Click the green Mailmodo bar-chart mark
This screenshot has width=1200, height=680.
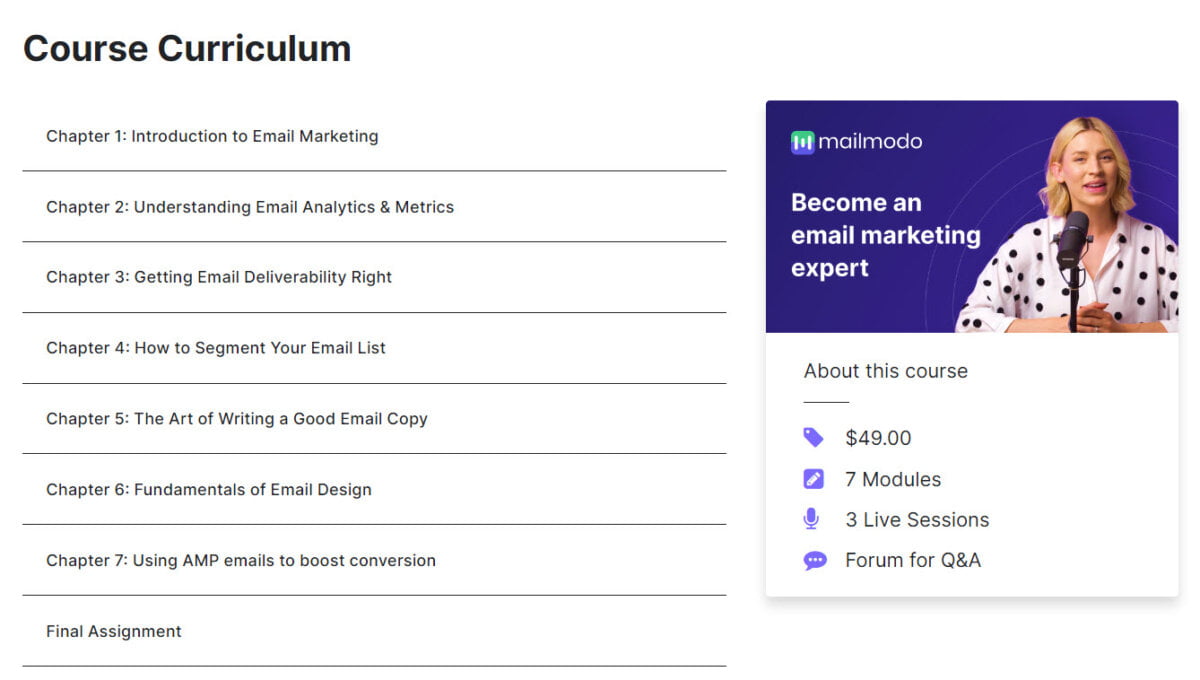point(800,141)
